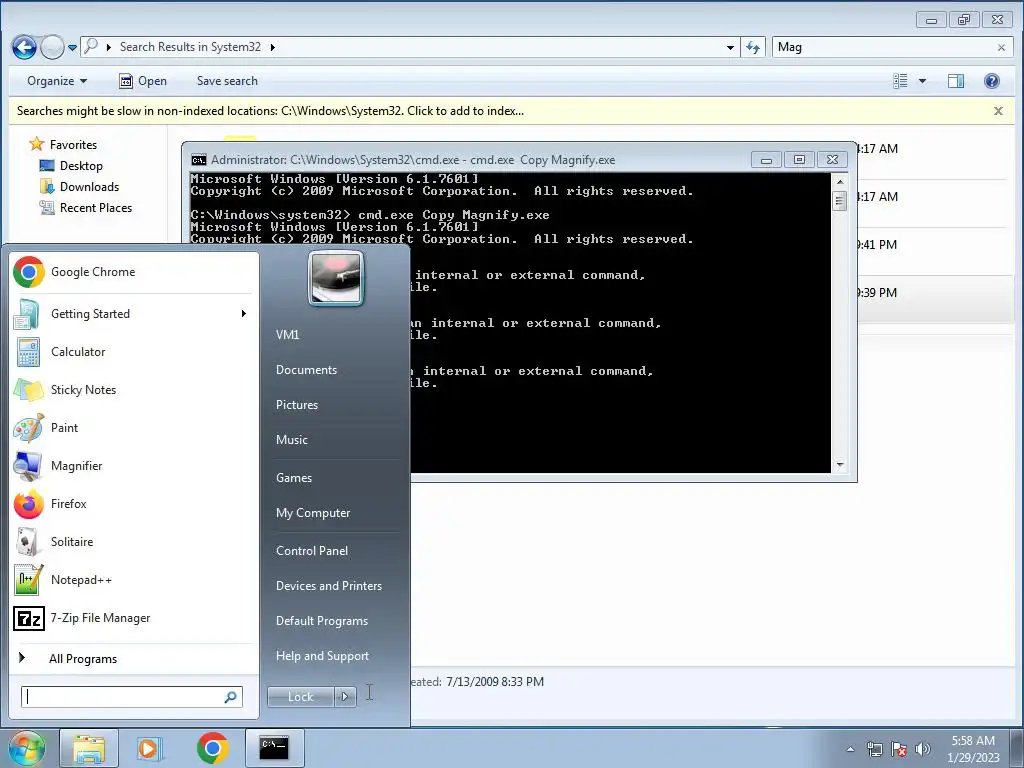
Task: Click Search Results in System32 breadcrumb
Action: (x=190, y=47)
